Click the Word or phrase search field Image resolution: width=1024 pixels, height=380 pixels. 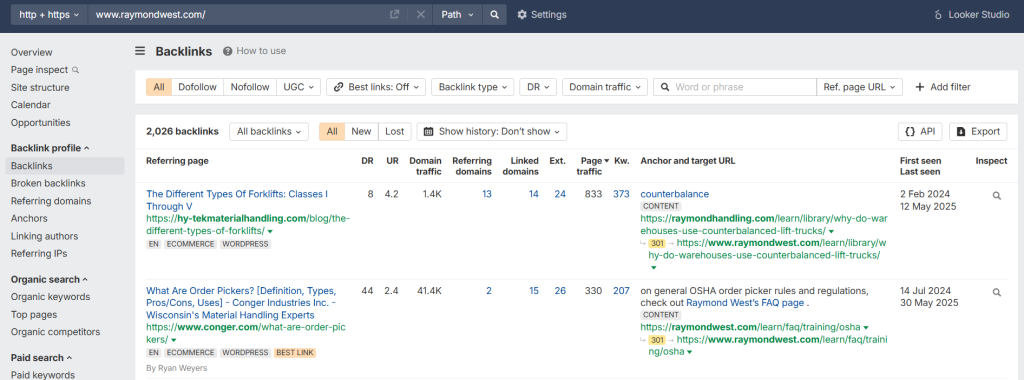[735, 87]
